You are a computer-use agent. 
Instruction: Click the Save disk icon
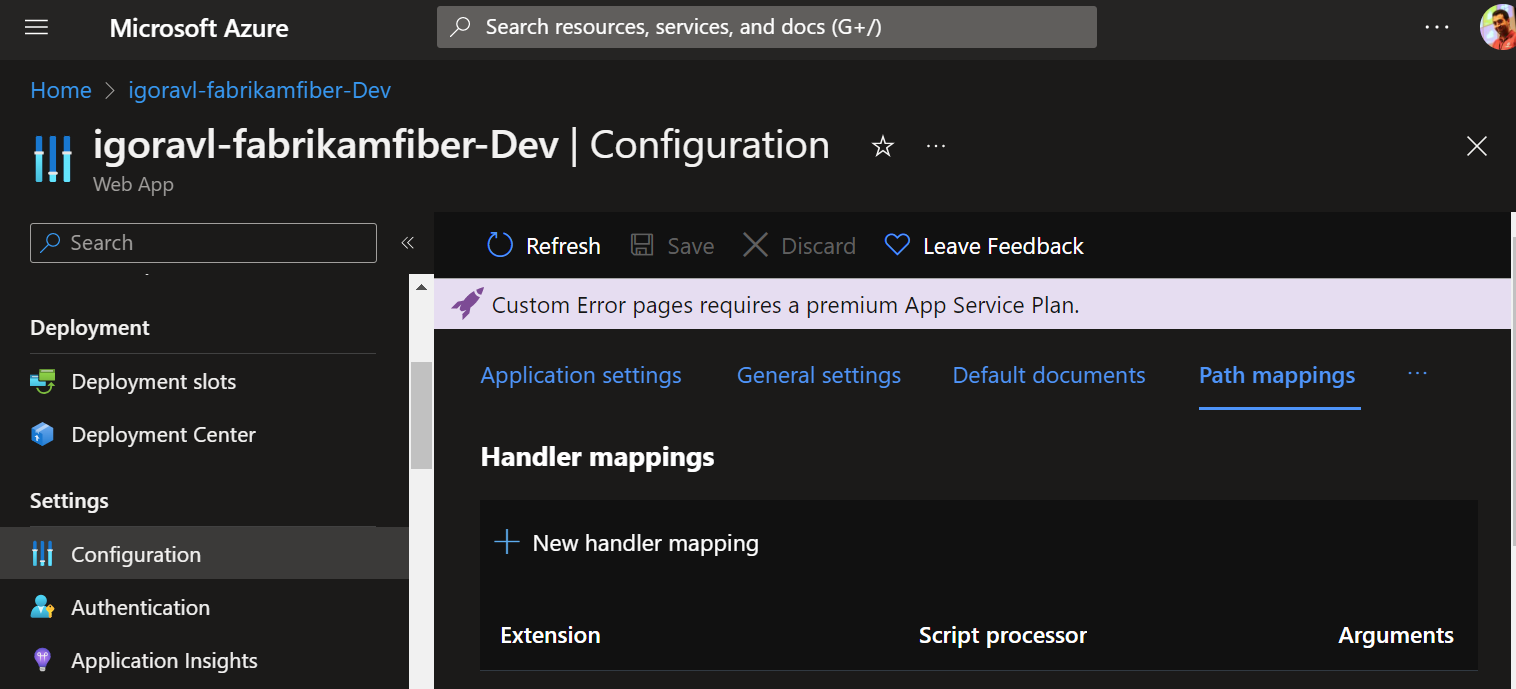coord(642,245)
